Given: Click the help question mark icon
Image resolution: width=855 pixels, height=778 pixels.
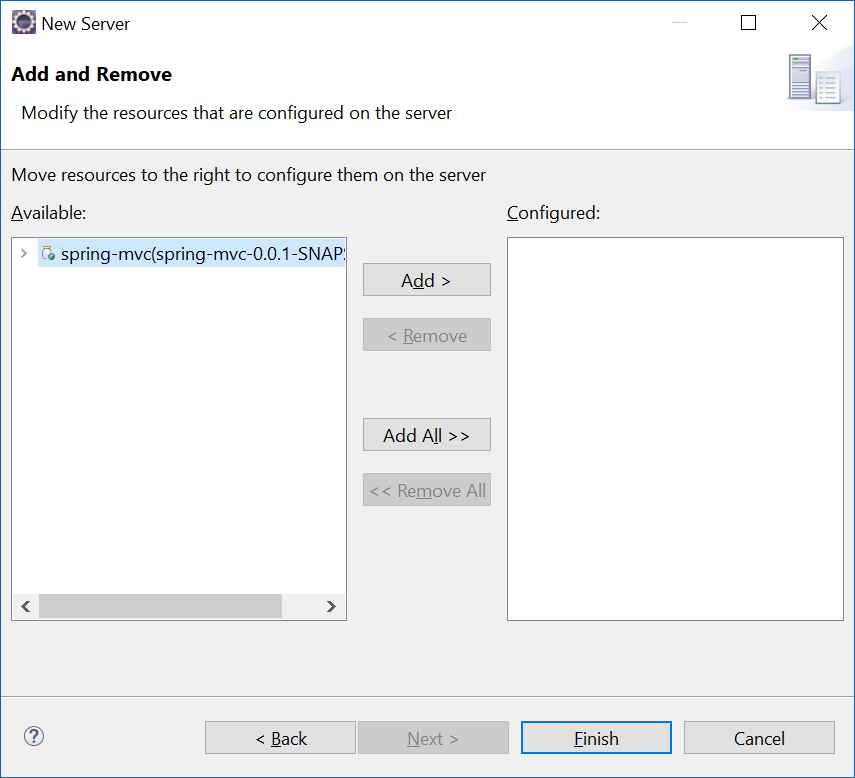Looking at the screenshot, I should point(33,736).
